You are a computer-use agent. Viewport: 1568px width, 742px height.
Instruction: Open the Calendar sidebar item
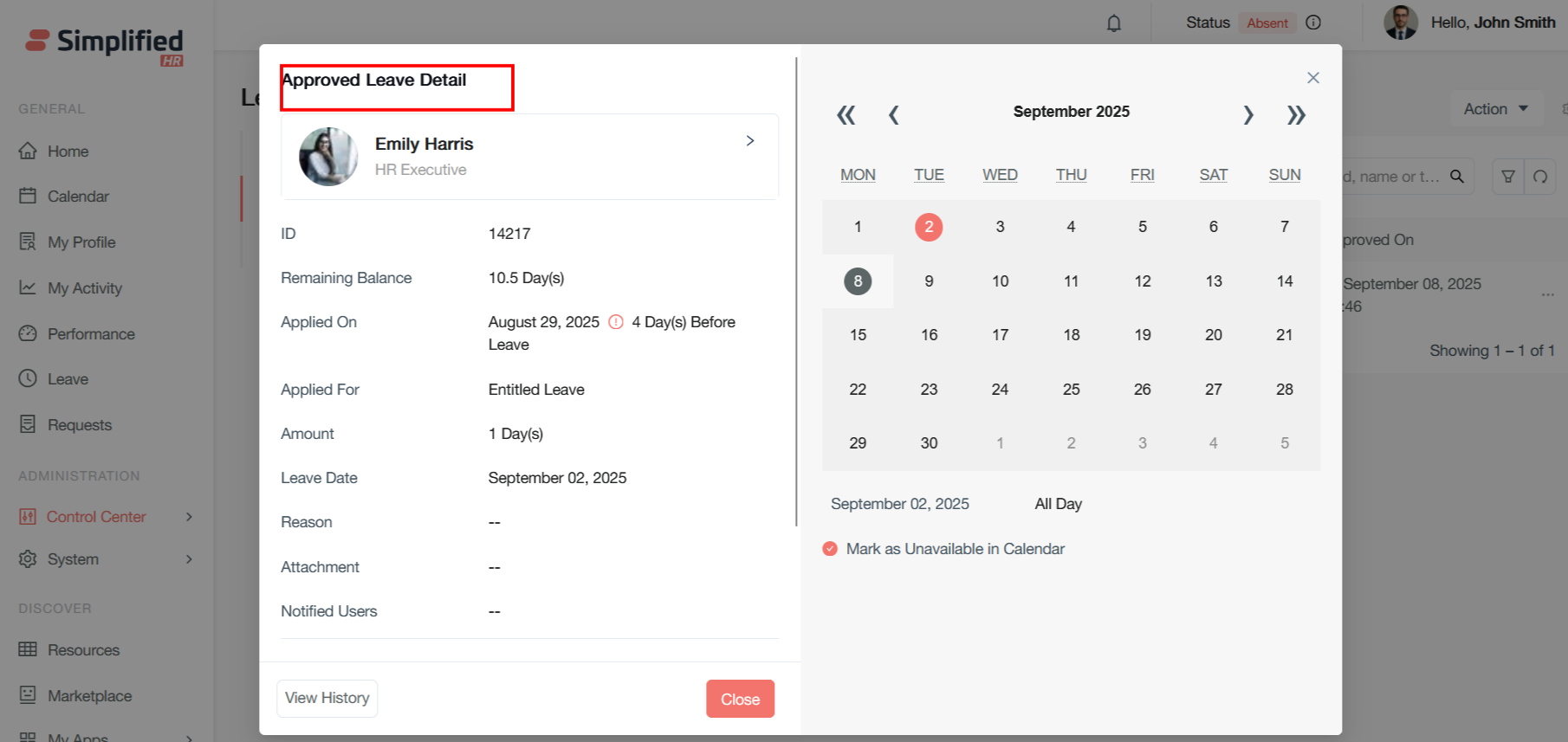click(x=78, y=197)
